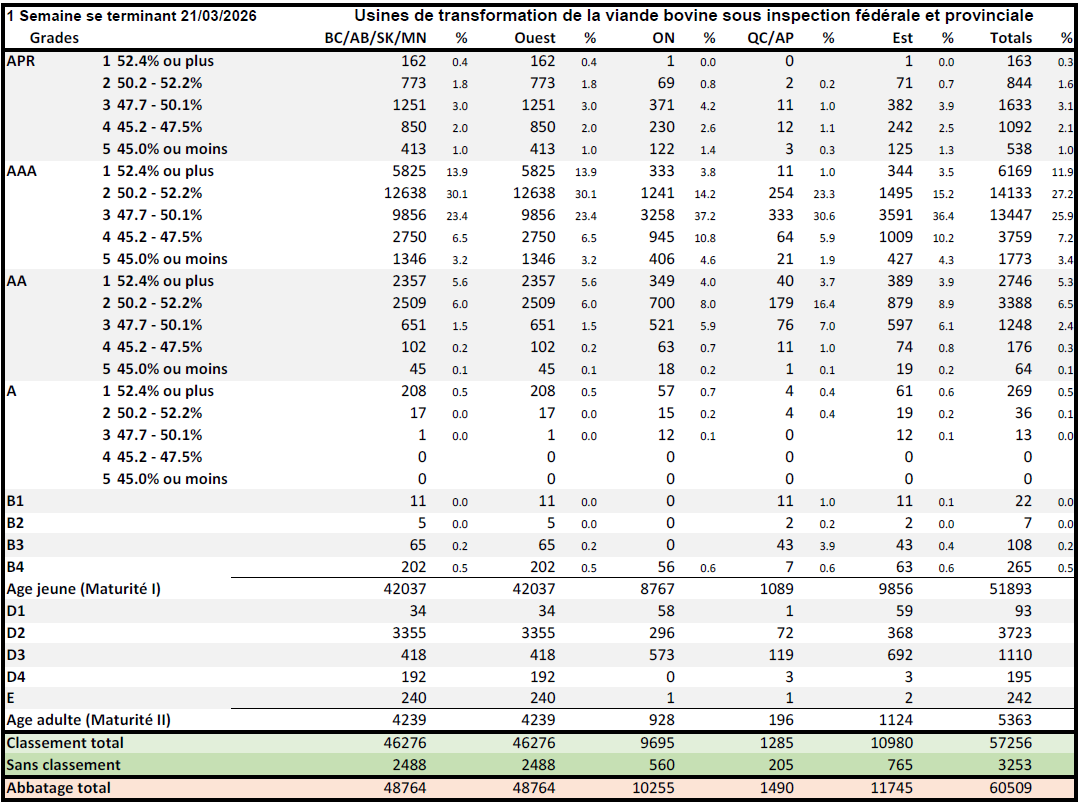Click the "B4" row label
This screenshot has width=1080, height=805.
pyautogui.click(x=17, y=567)
